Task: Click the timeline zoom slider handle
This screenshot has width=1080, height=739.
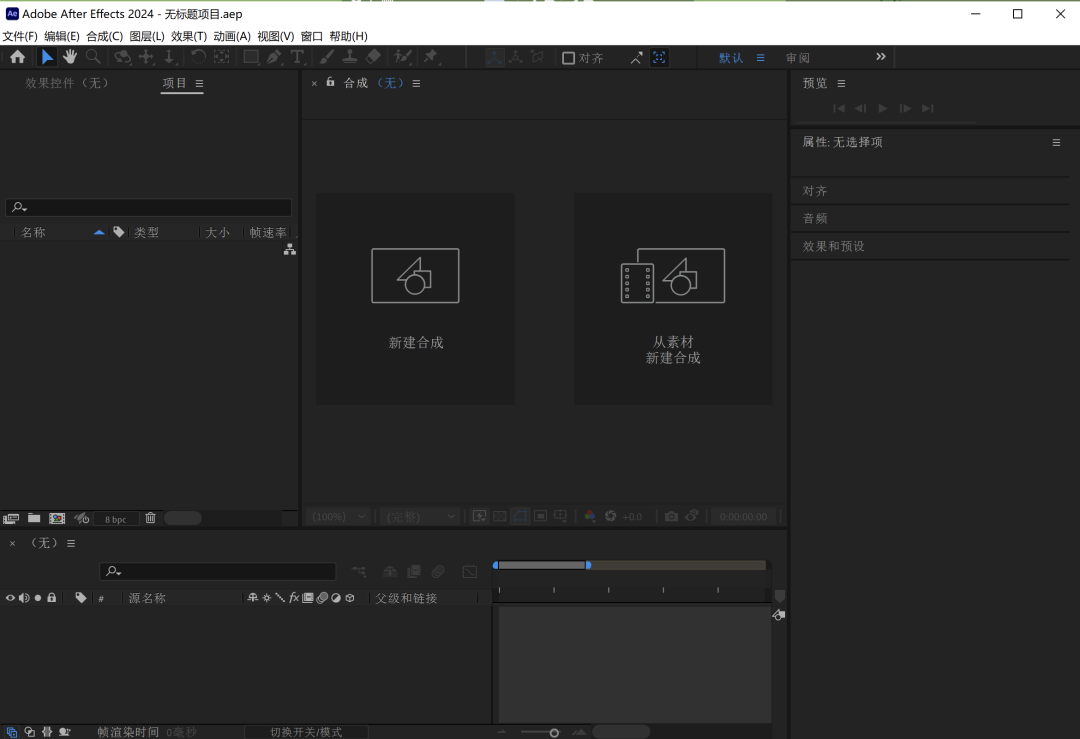Action: [554, 733]
